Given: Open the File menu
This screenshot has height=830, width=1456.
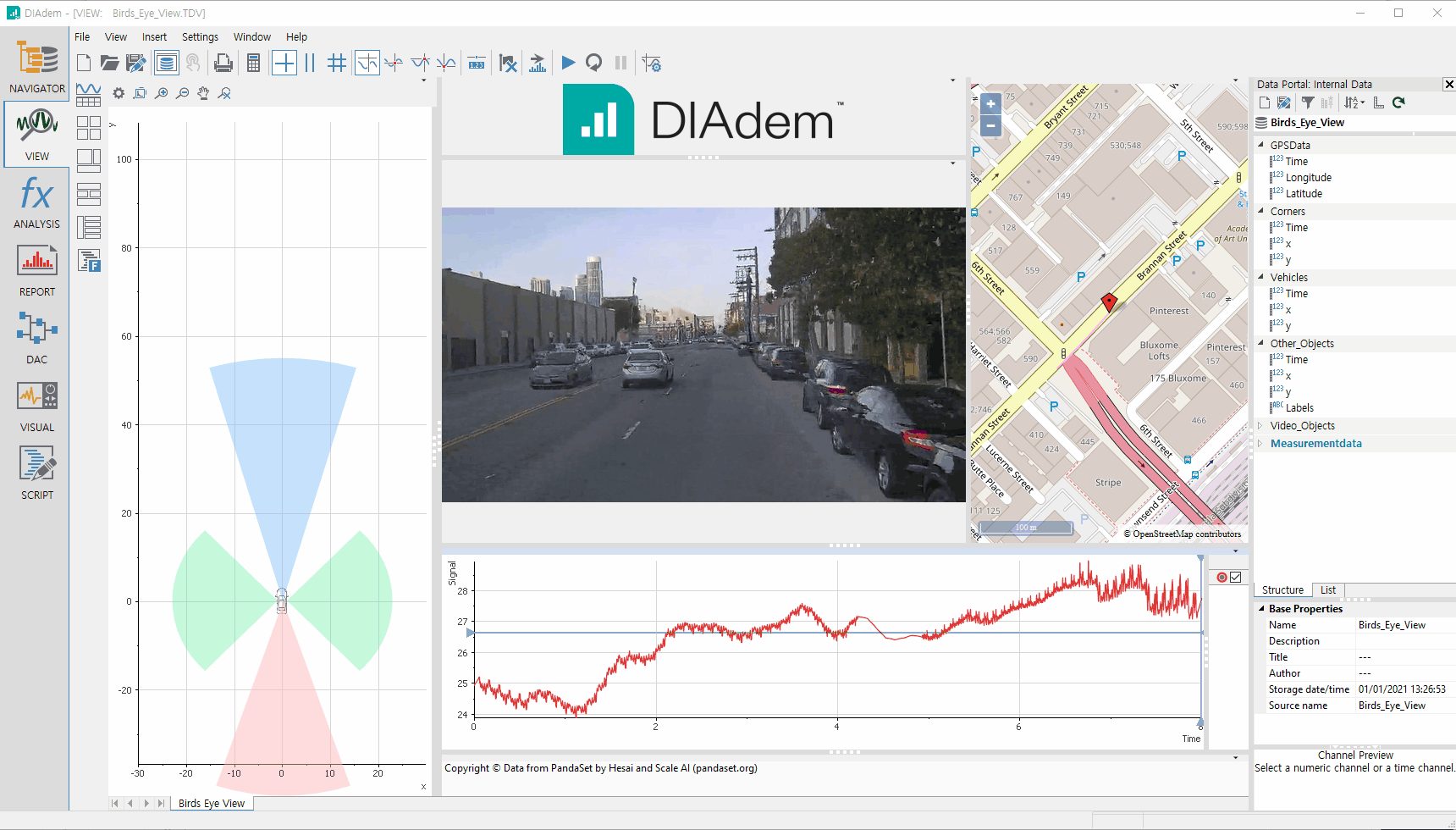Looking at the screenshot, I should [x=82, y=37].
